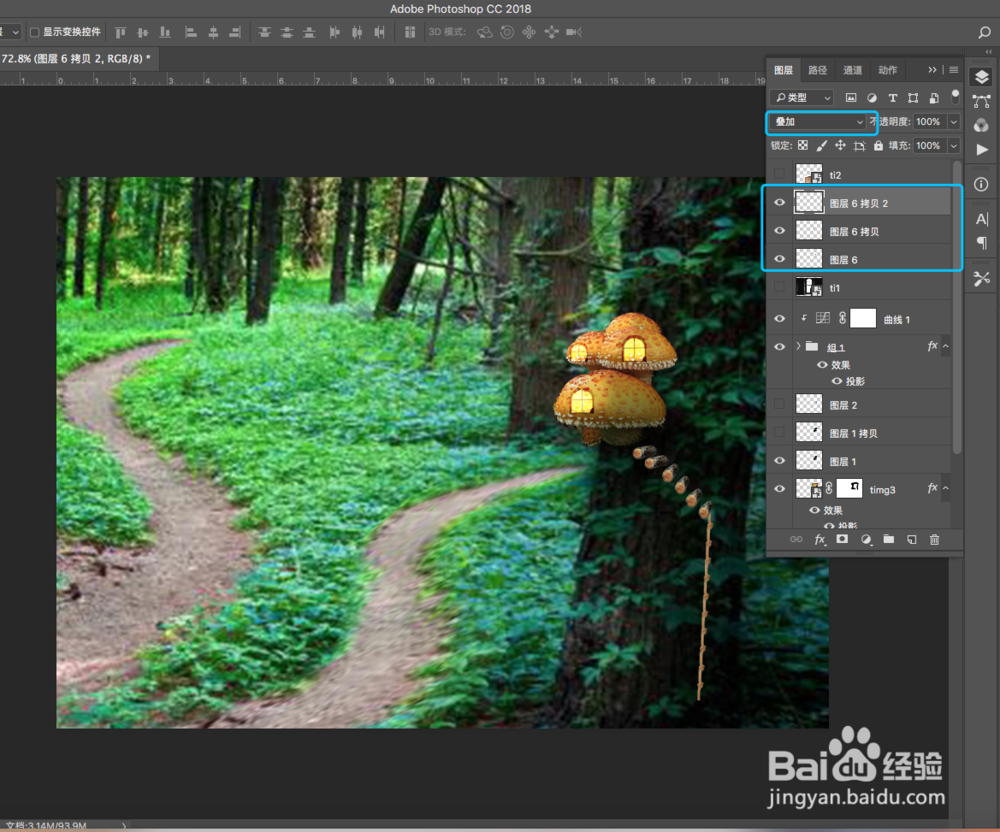
Task: Click the create new group folder icon
Action: [x=888, y=539]
